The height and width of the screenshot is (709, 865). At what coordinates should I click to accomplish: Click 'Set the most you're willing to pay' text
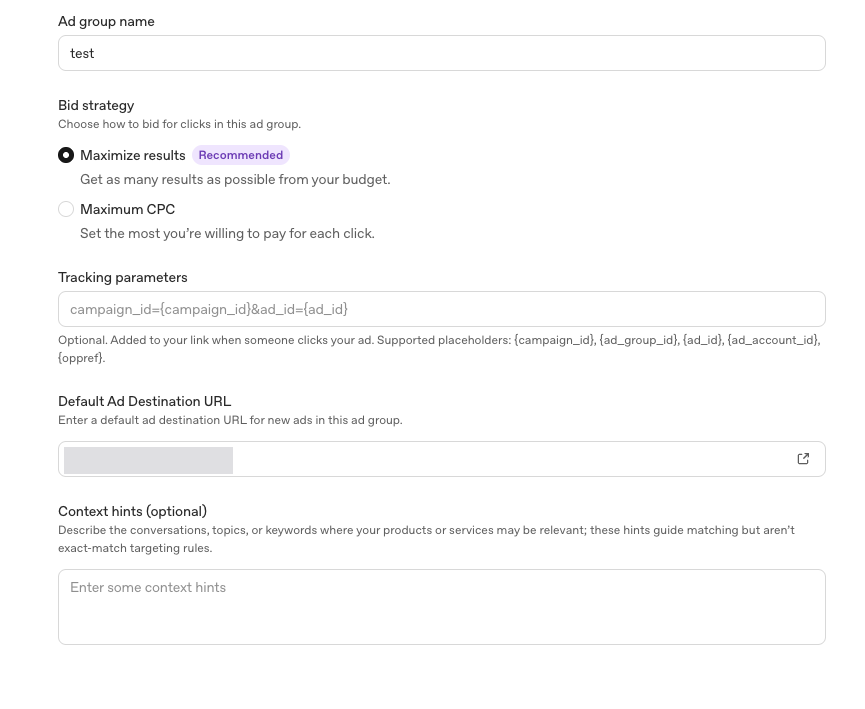coord(227,233)
